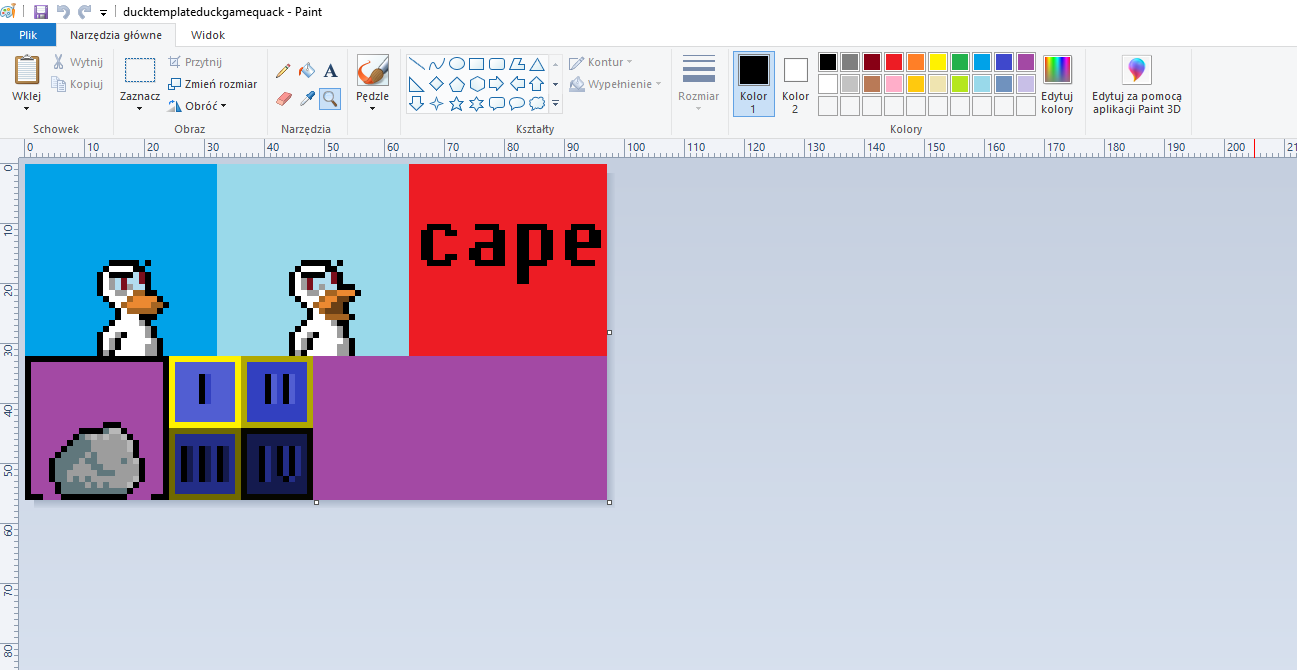Image resolution: width=1297 pixels, height=670 pixels.
Task: Expand the Pędzle brushes dropdown arrow
Action: point(373,108)
